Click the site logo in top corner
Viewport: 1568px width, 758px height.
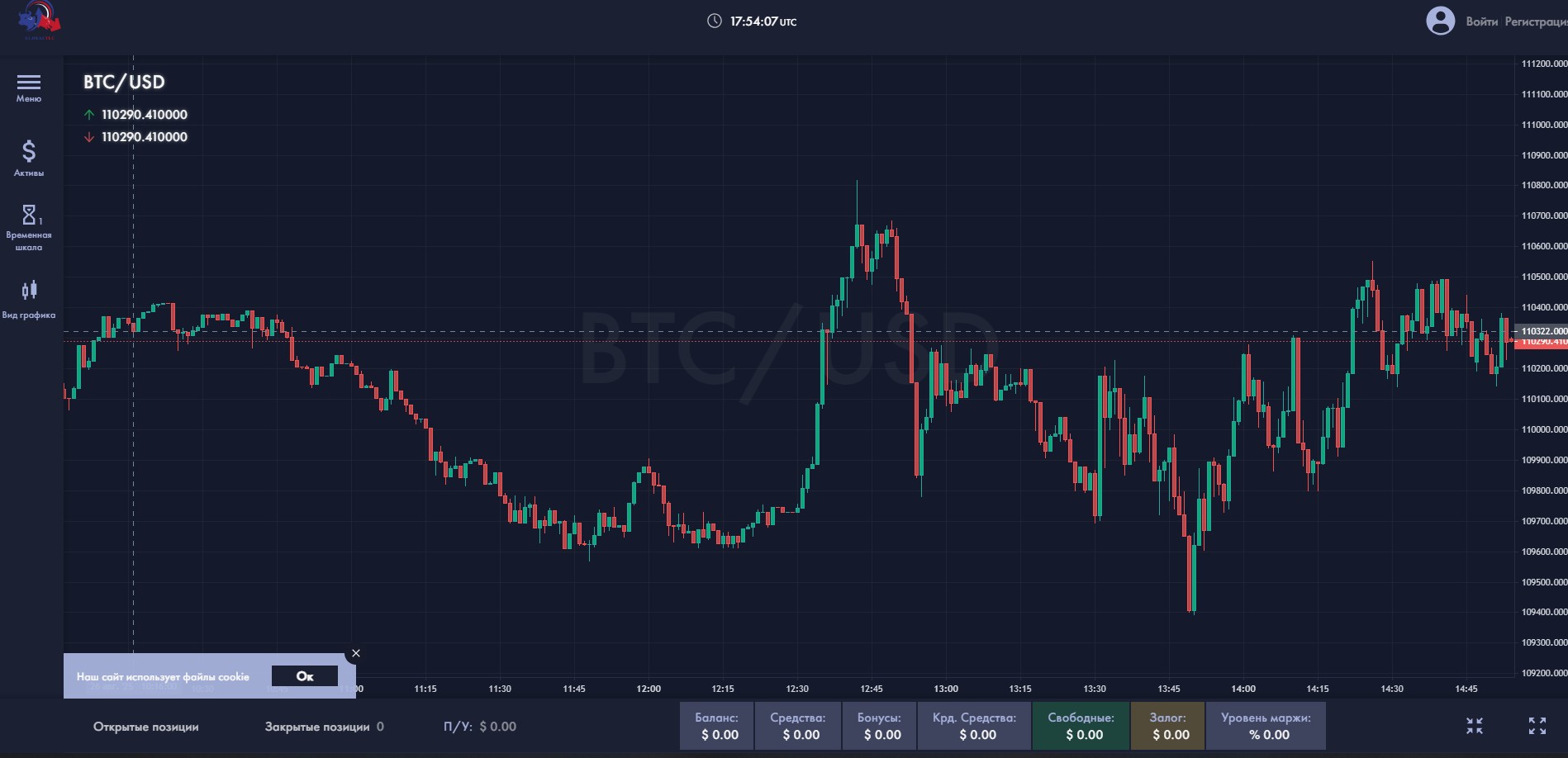[40, 20]
